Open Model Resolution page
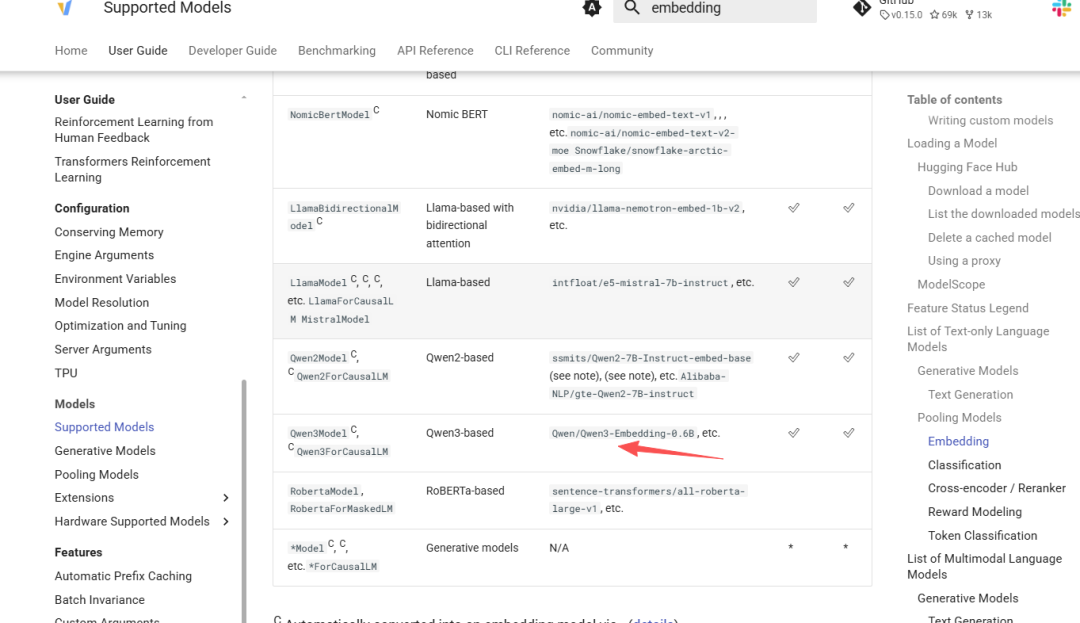 pos(101,302)
